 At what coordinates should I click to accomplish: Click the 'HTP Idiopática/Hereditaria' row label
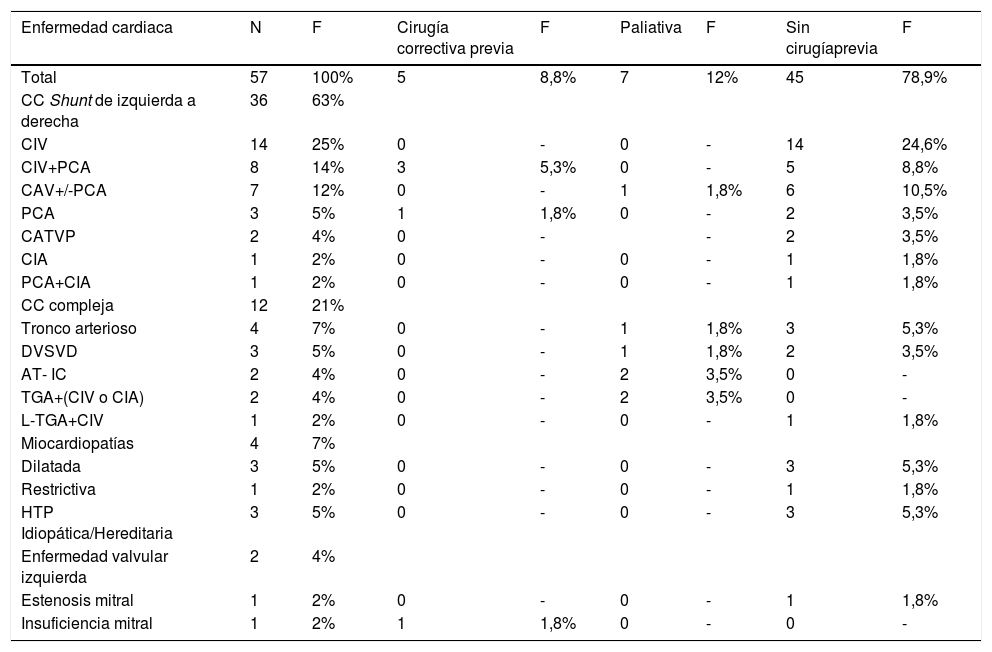click(89, 523)
